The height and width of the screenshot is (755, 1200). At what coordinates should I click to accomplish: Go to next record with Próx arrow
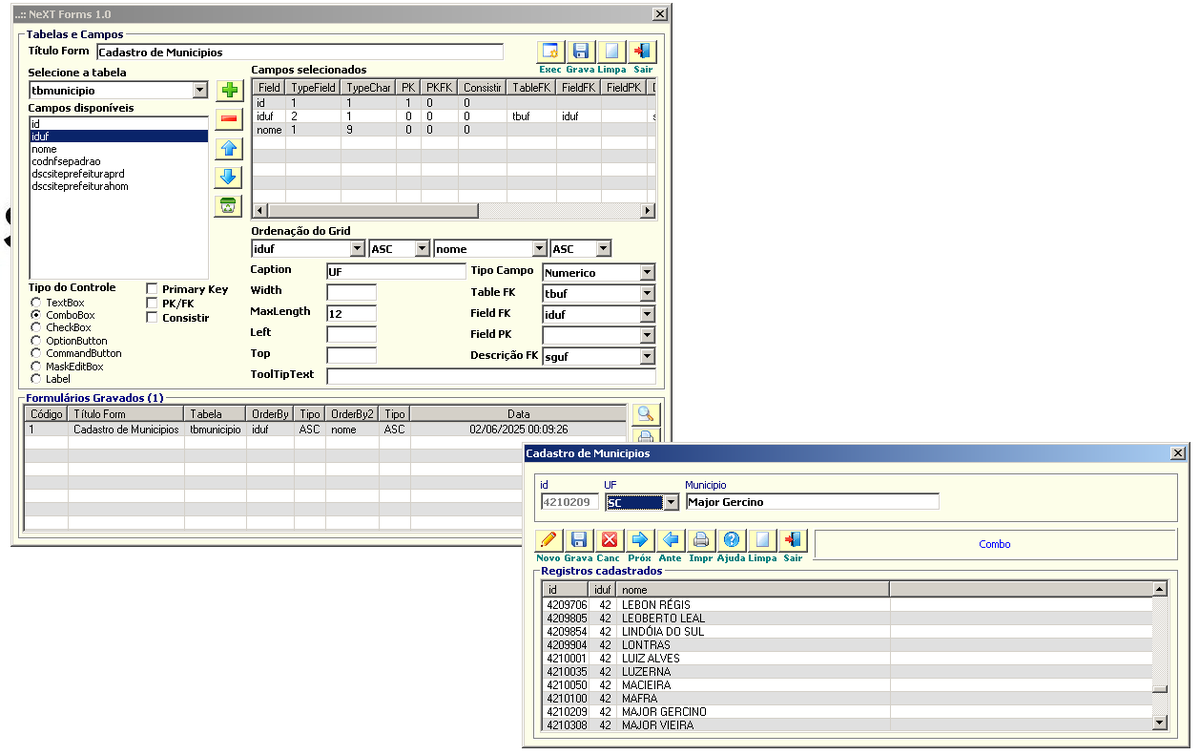[x=640, y=540]
